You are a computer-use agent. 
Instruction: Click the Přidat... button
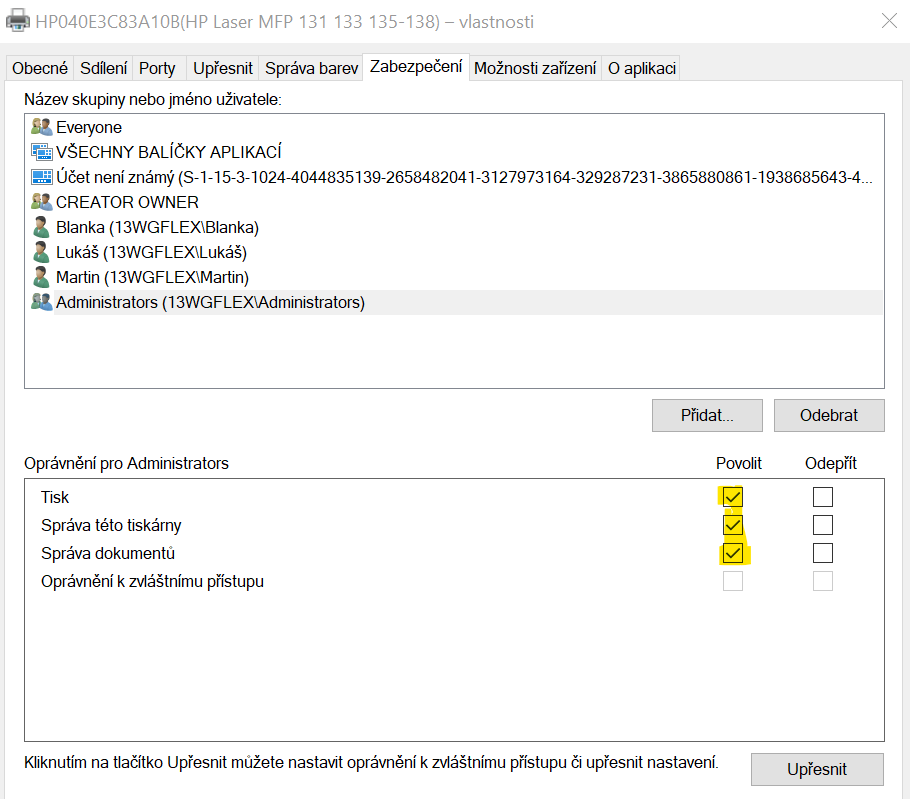tap(707, 415)
